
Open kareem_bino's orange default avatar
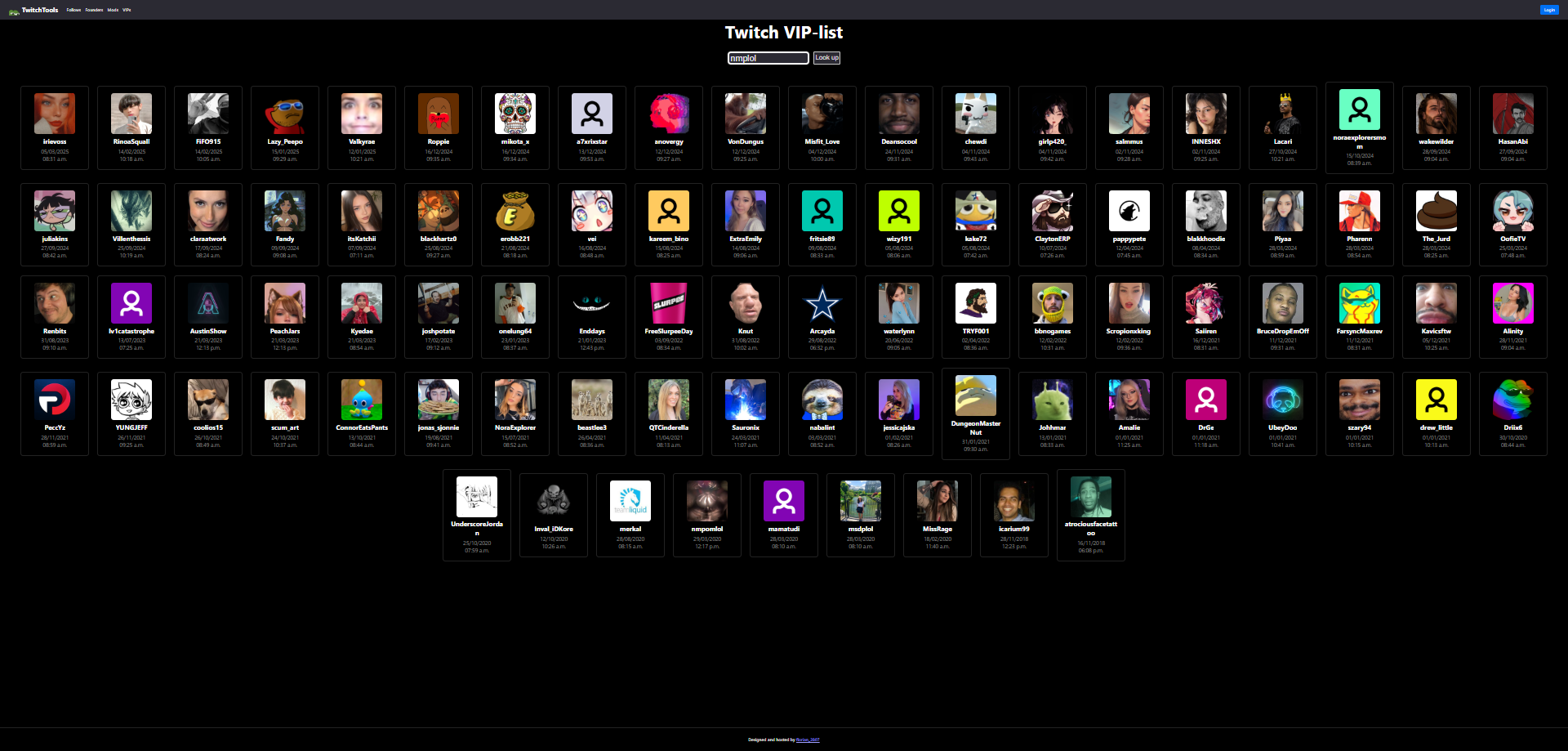pos(669,211)
